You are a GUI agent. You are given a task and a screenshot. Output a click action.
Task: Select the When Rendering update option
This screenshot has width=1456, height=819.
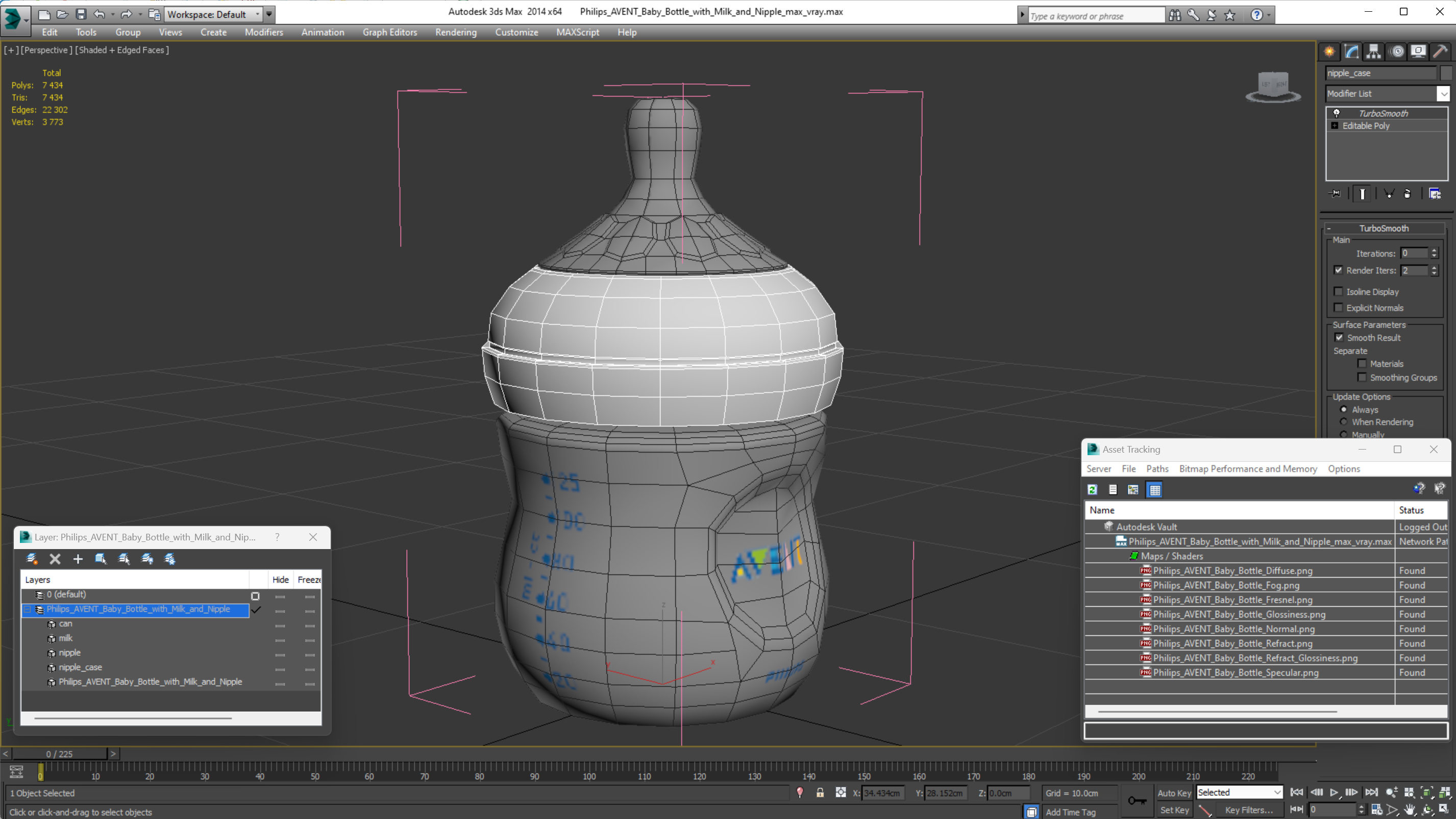click(x=1344, y=421)
